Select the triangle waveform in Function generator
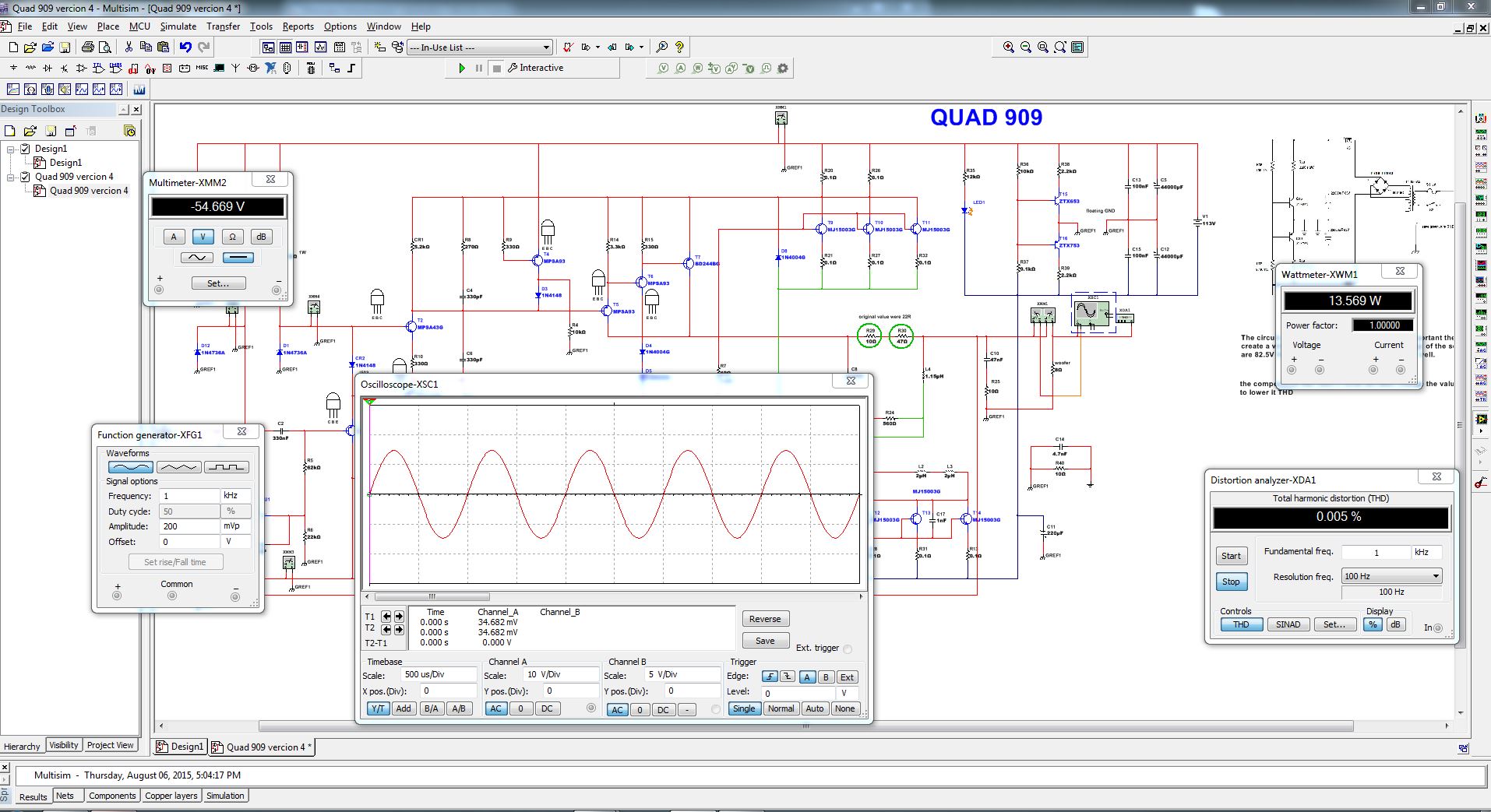This screenshot has height=812, width=1491. coord(178,467)
